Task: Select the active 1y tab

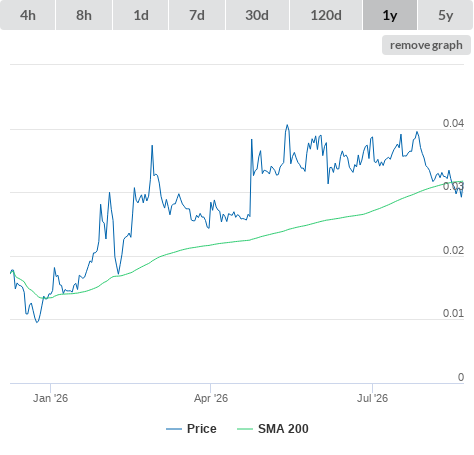Action: point(390,15)
